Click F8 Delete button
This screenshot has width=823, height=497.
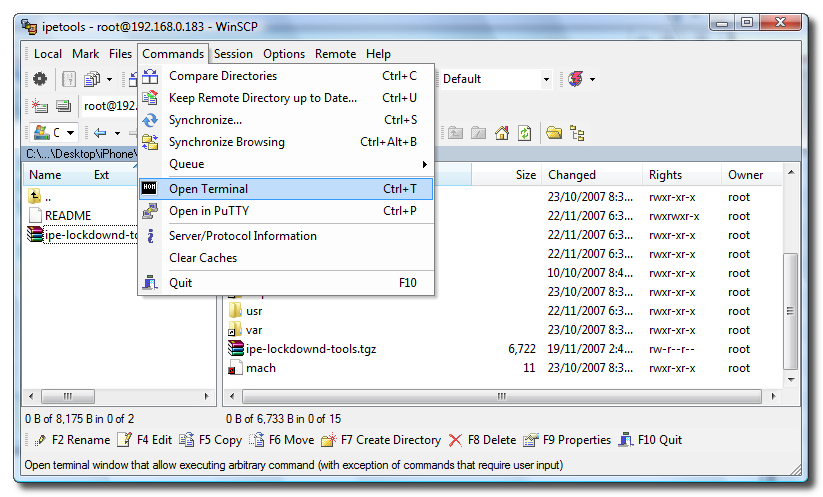(x=482, y=440)
